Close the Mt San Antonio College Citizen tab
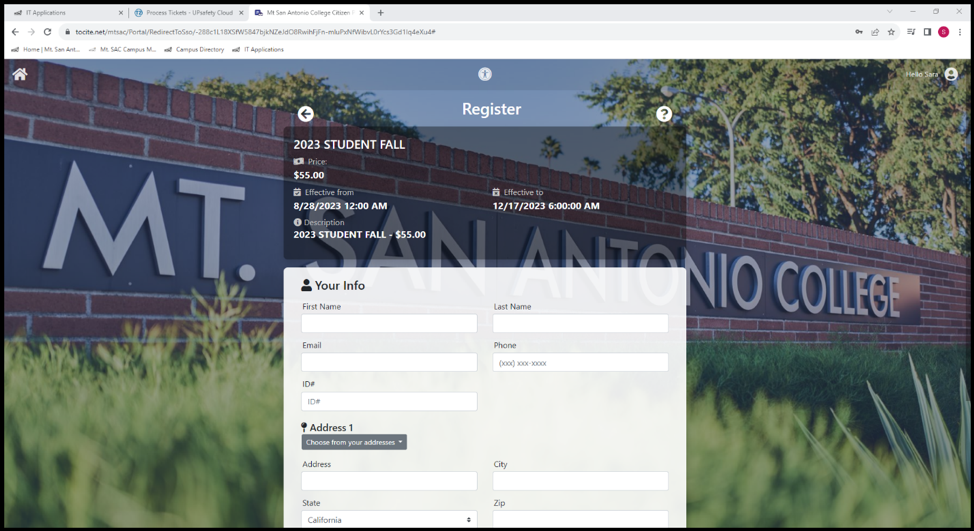 (x=362, y=12)
